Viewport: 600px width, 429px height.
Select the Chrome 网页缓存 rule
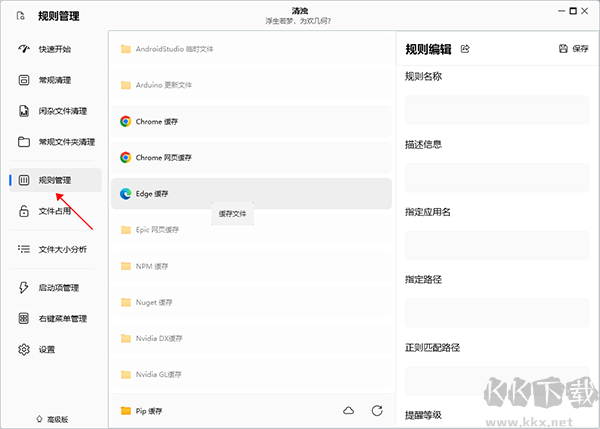(x=251, y=157)
